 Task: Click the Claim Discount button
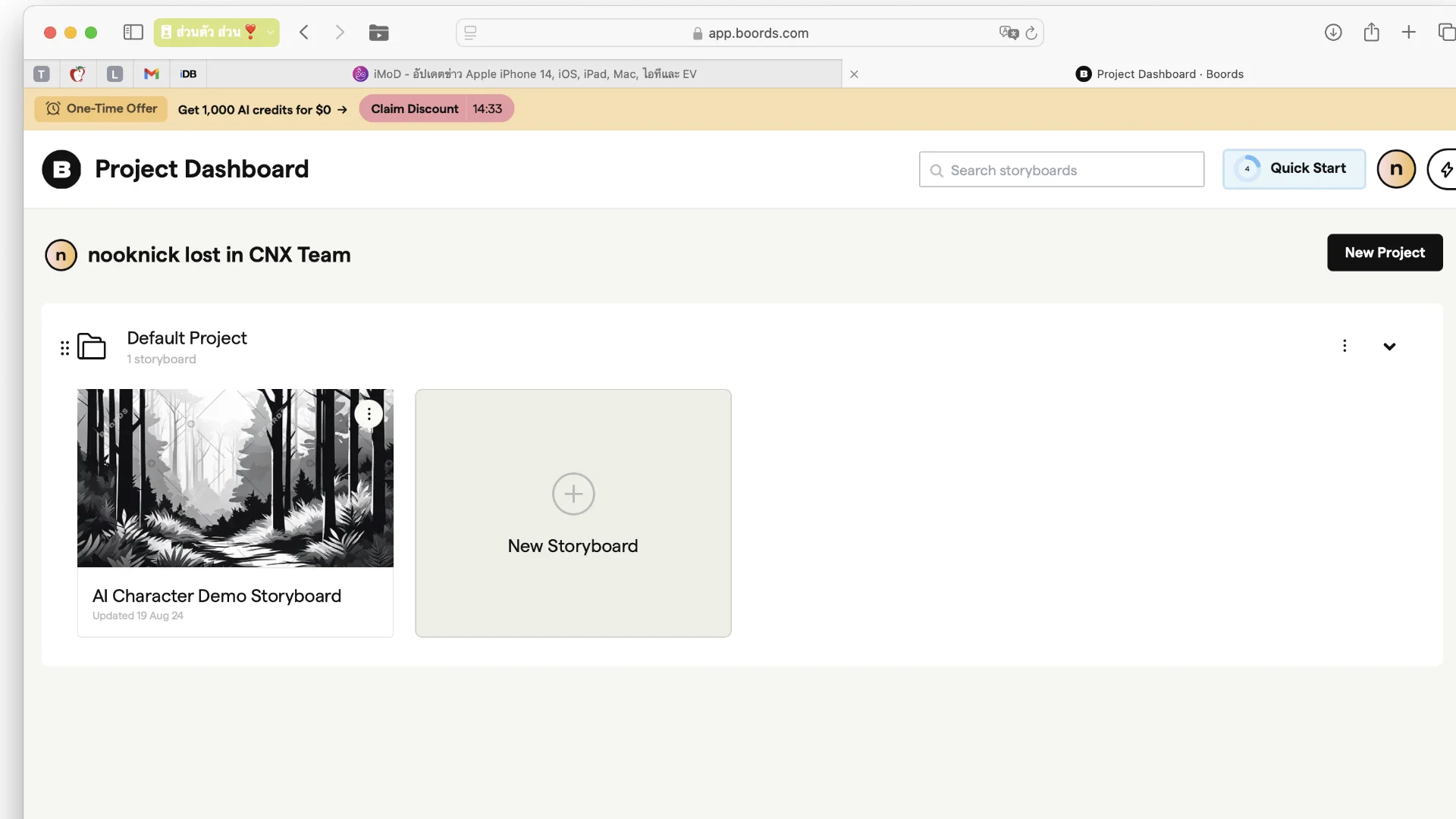pyautogui.click(x=415, y=108)
